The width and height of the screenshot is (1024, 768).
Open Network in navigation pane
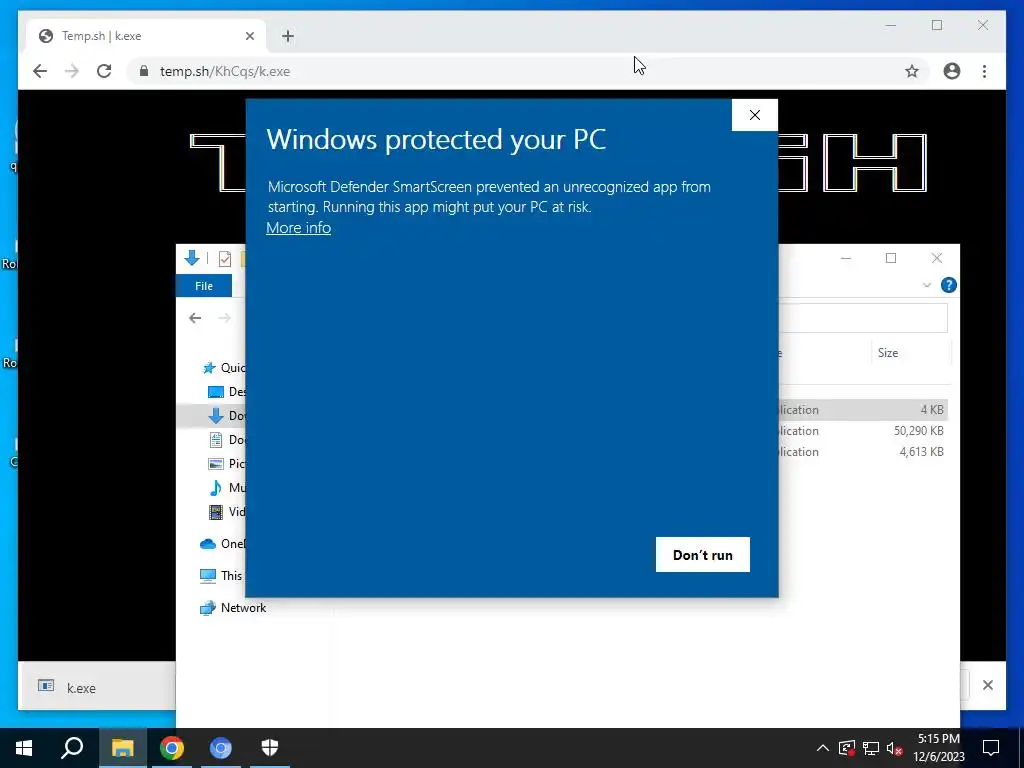[232, 607]
